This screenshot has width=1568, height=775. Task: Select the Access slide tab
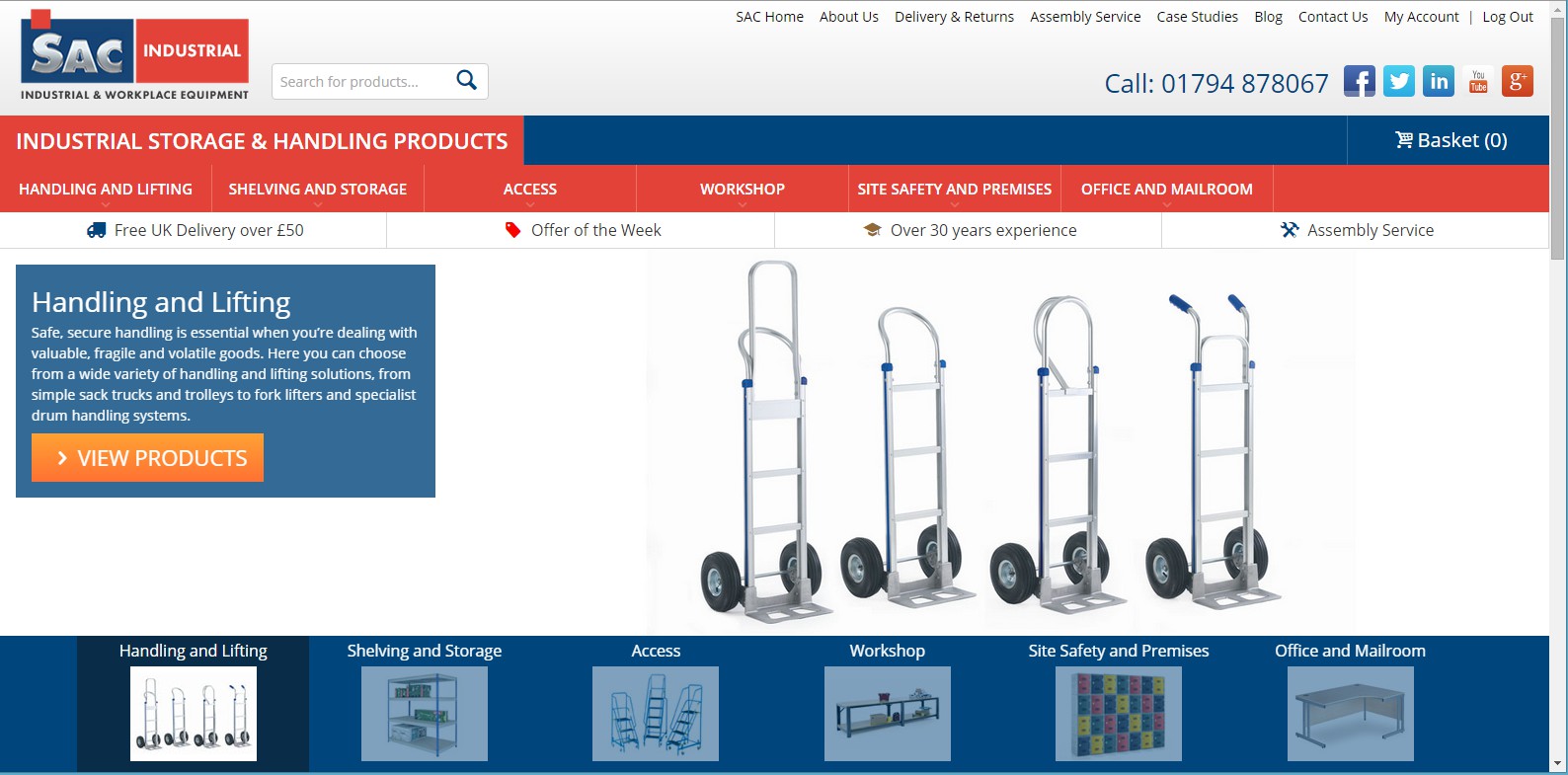click(x=656, y=651)
